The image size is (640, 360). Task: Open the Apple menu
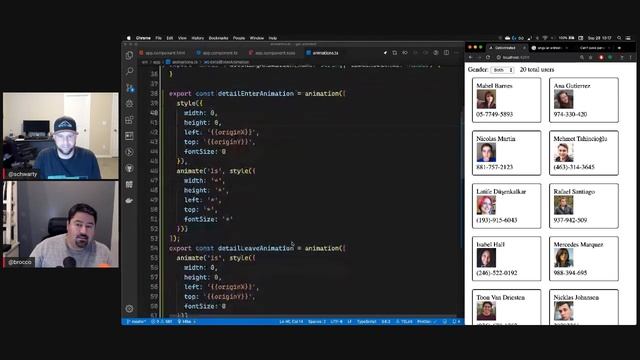click(129, 38)
